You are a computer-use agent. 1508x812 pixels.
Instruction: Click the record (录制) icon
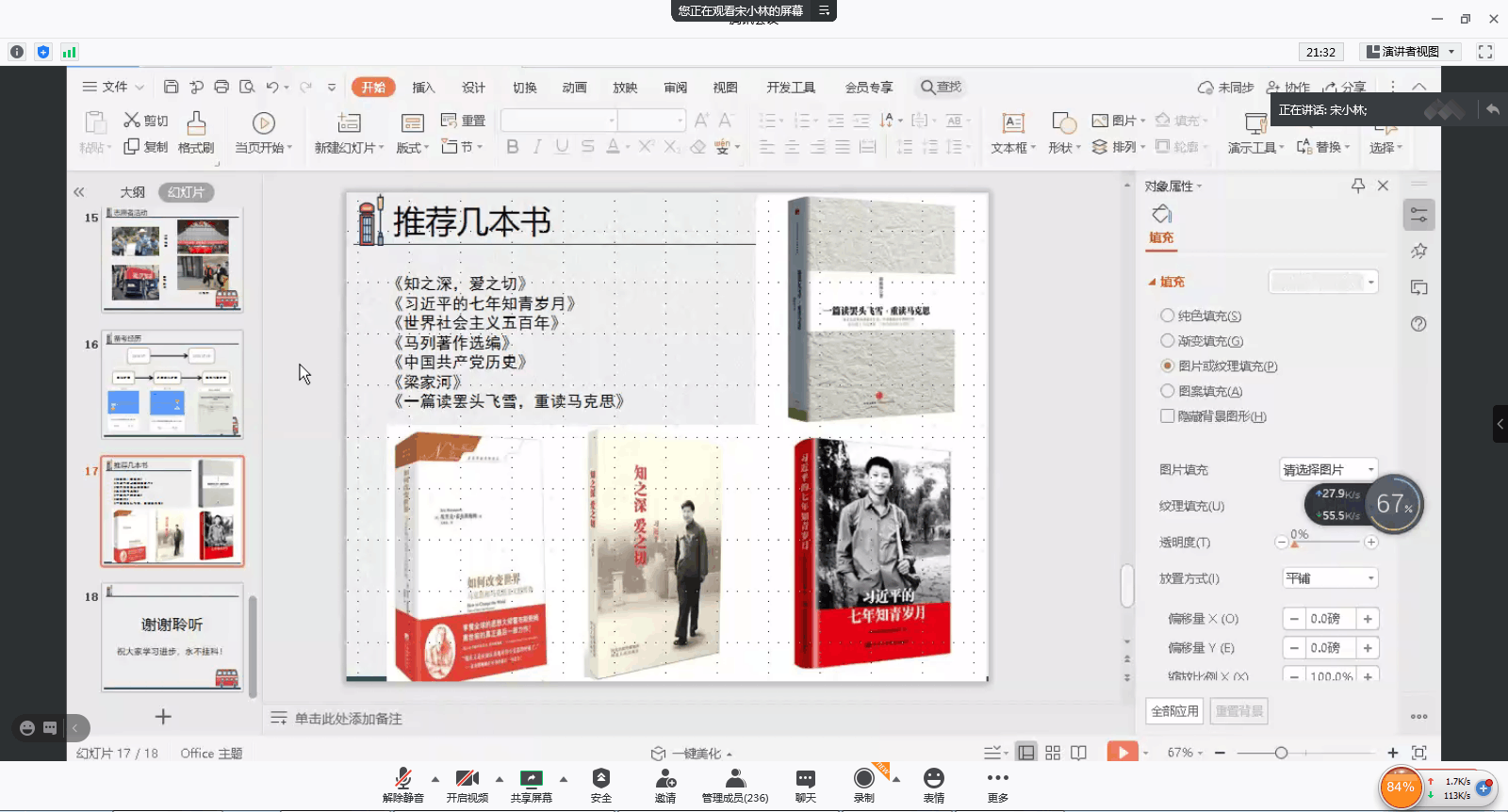(863, 779)
